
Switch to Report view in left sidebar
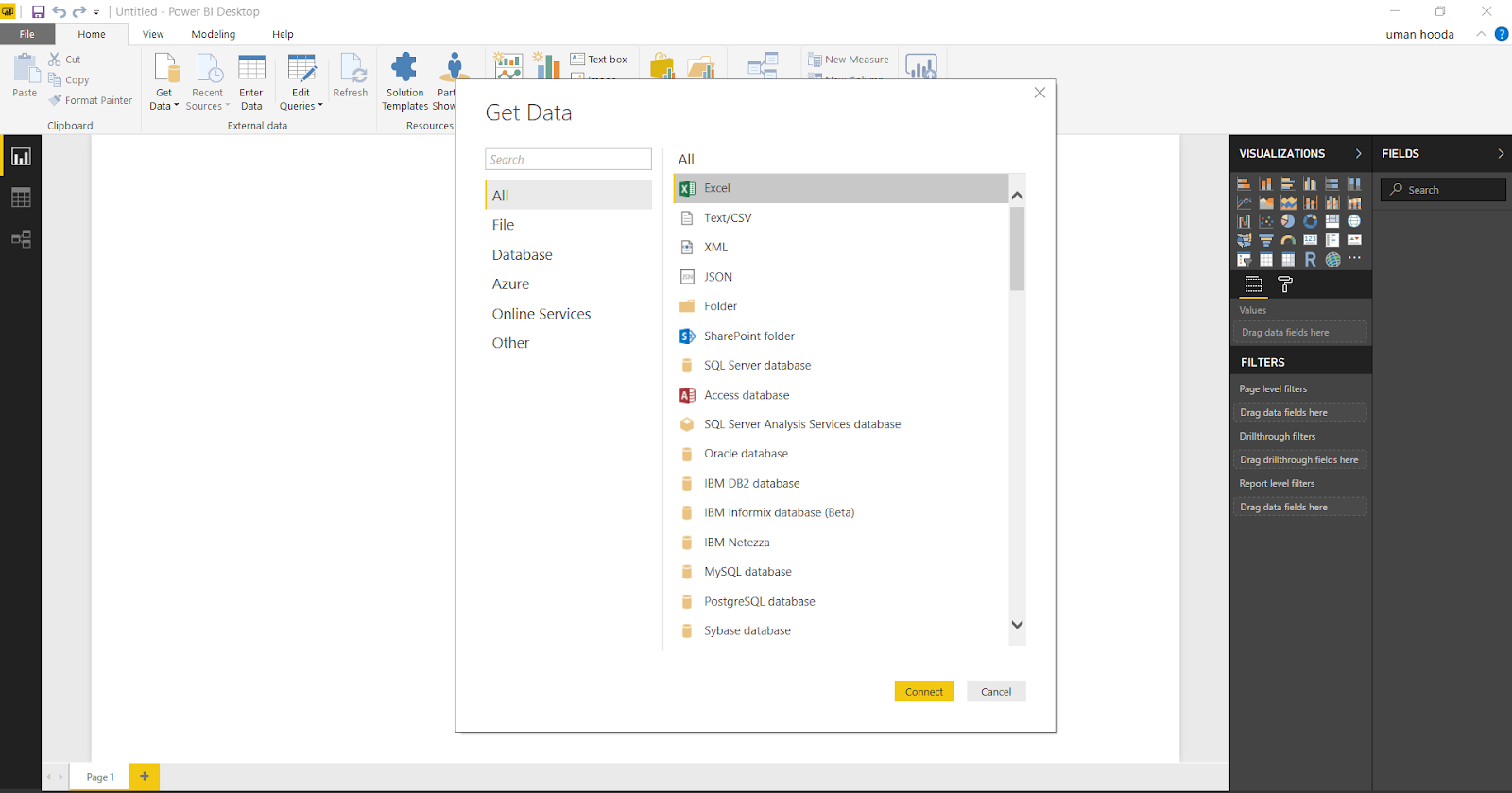click(21, 157)
